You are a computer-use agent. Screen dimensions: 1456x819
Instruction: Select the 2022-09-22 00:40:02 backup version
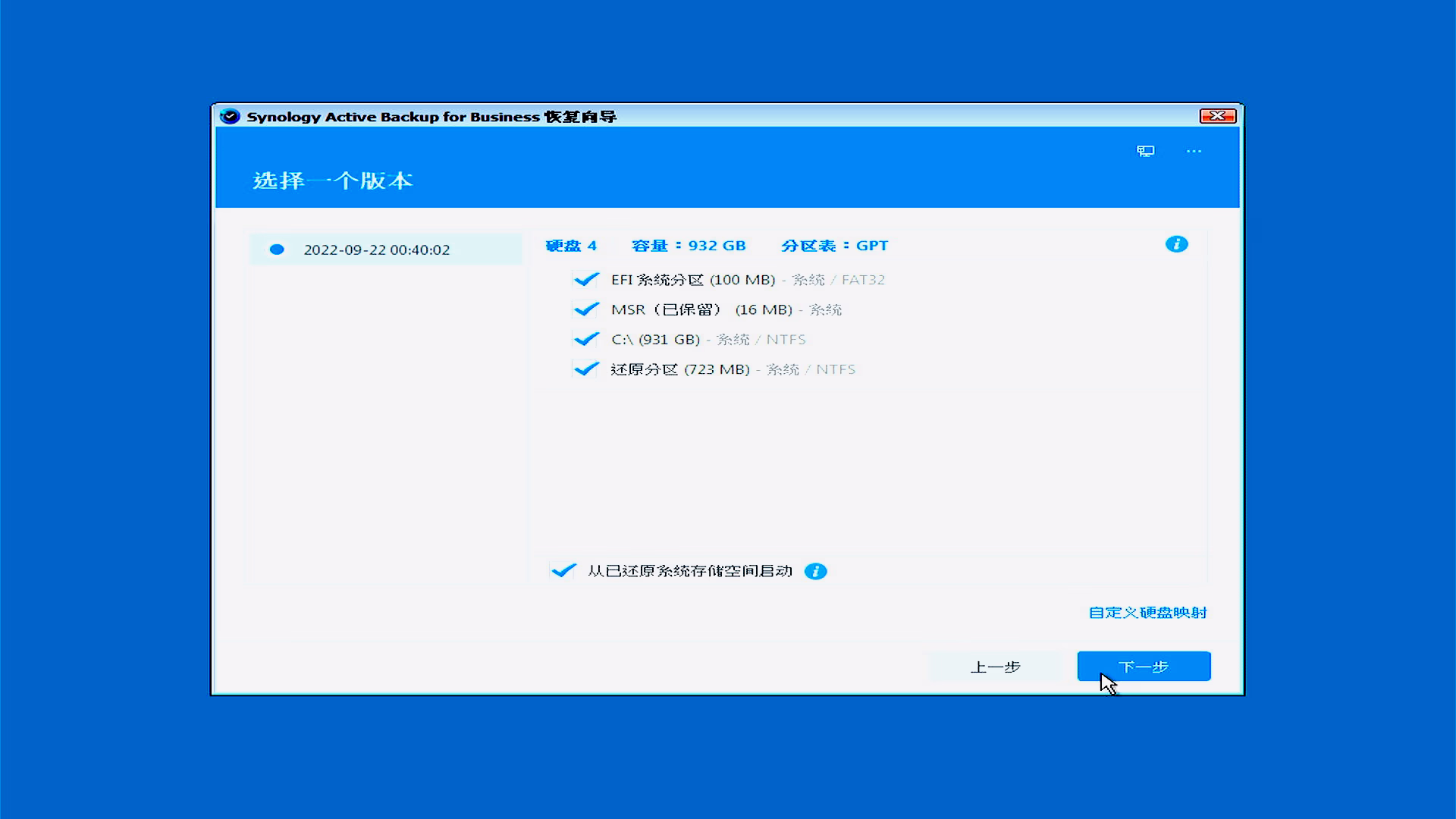click(377, 249)
